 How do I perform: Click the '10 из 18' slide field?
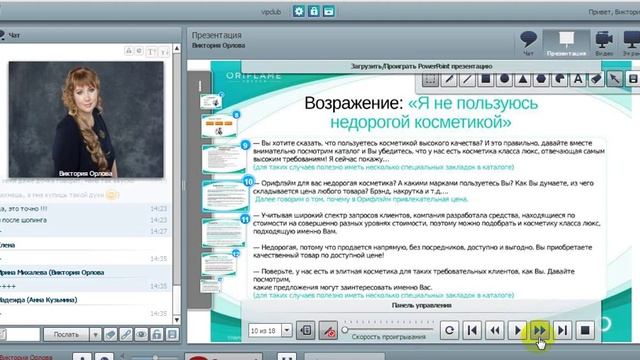pos(264,330)
